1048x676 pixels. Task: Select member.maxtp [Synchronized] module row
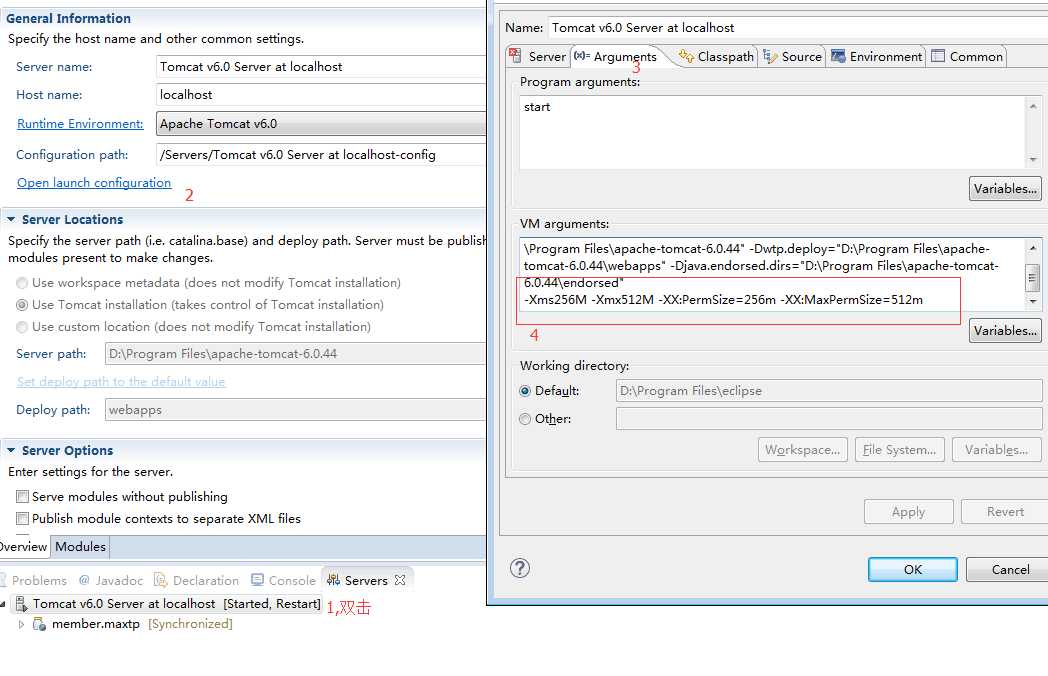pos(142,624)
